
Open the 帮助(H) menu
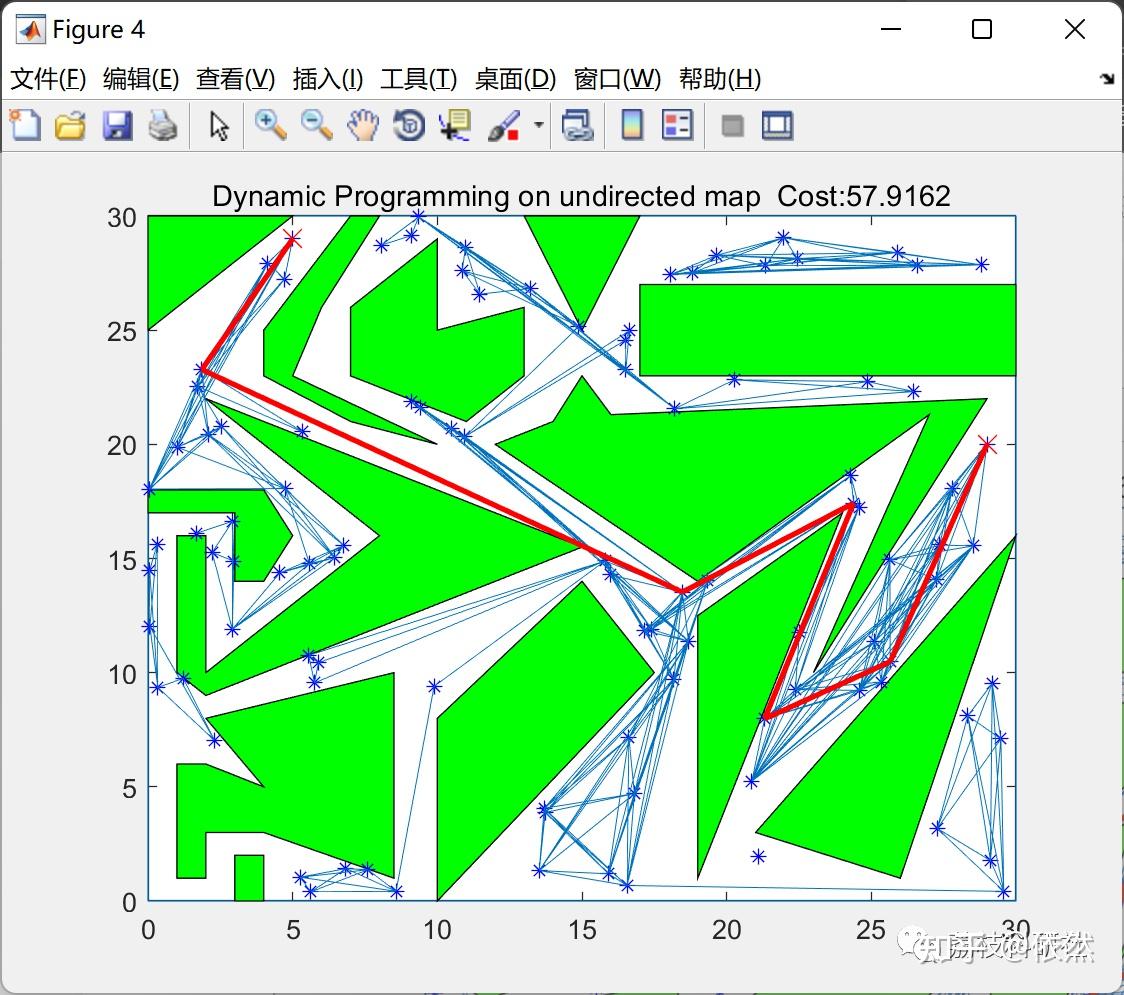(720, 79)
